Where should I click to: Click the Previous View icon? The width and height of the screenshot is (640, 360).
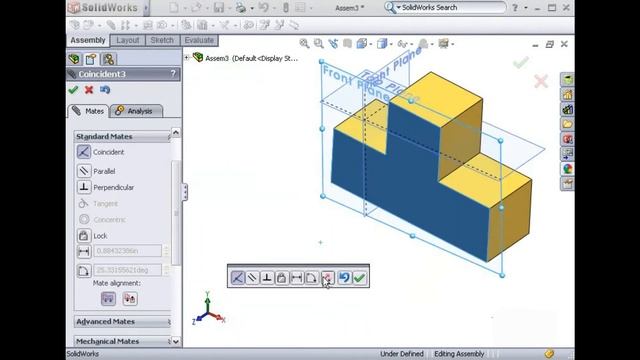pos(333,44)
